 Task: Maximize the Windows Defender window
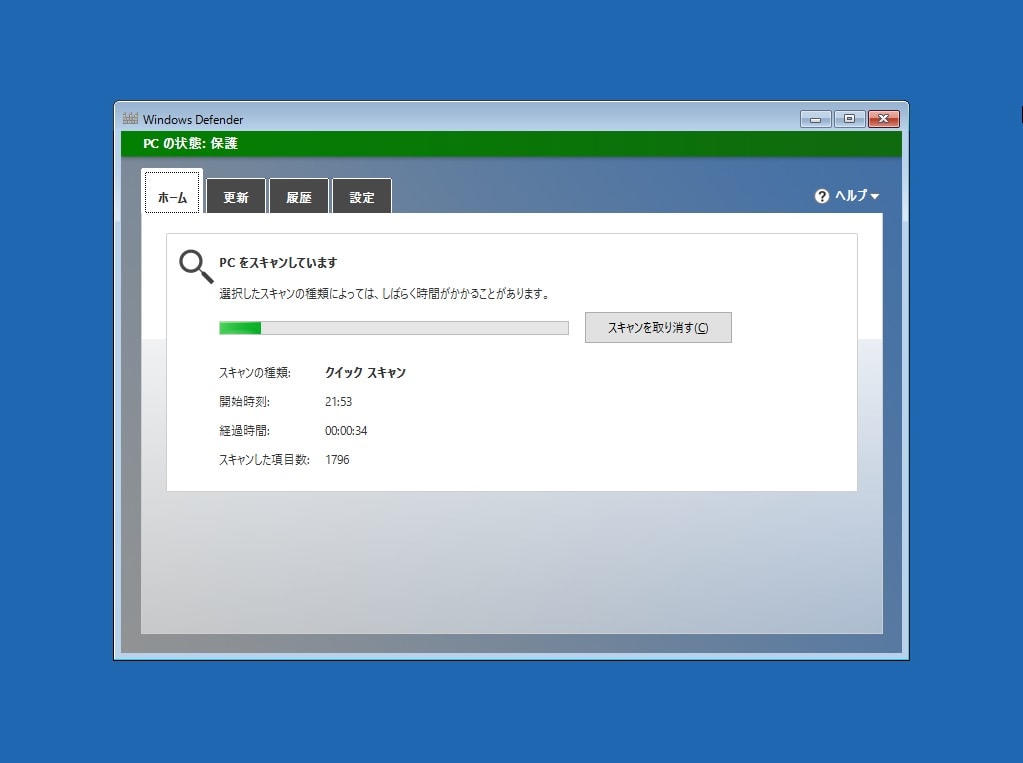[x=849, y=119]
